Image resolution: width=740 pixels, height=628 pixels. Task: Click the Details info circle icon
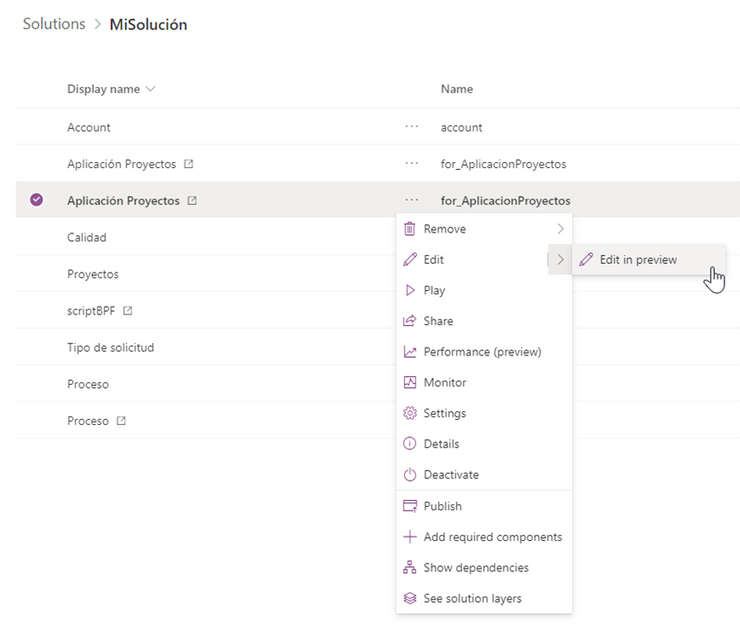point(410,444)
